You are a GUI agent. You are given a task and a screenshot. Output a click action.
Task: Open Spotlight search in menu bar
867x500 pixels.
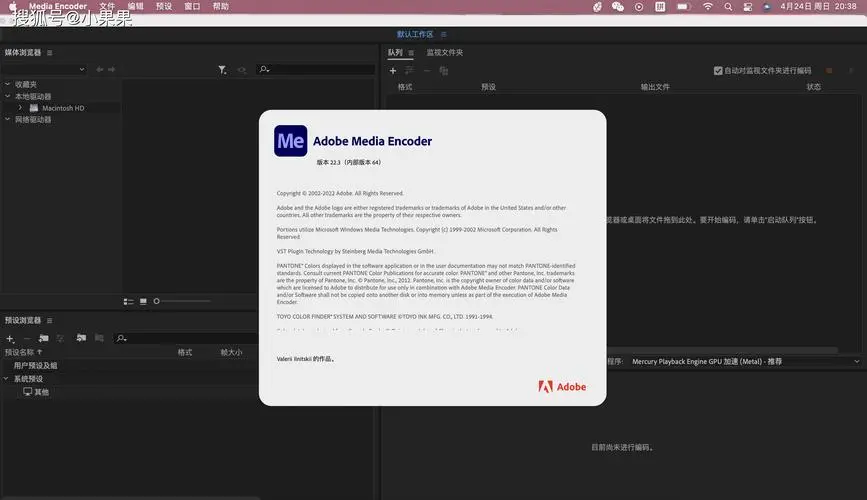(728, 7)
